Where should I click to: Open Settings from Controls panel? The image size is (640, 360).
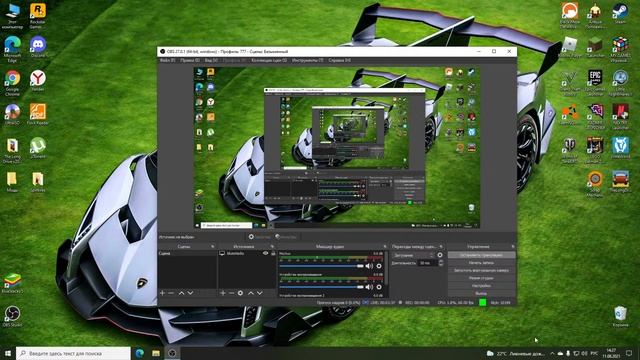point(481,286)
